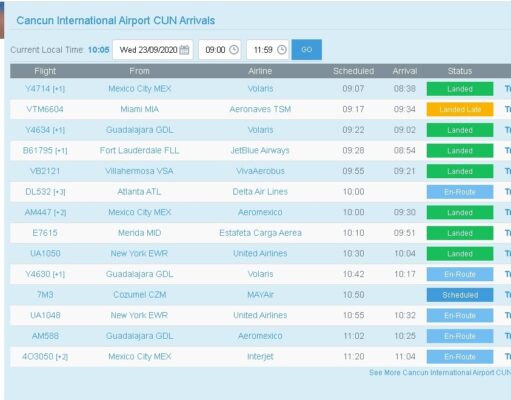Click scheduled time 11:02

pyautogui.click(x=353, y=336)
